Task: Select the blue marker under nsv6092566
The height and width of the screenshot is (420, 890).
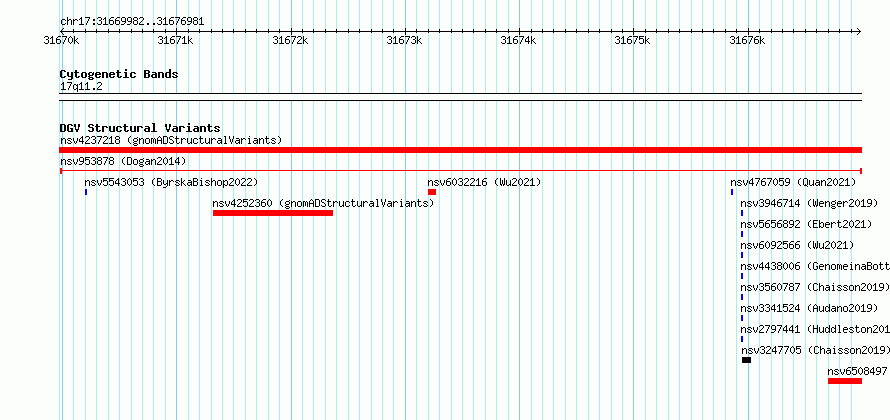Action: pos(742,255)
